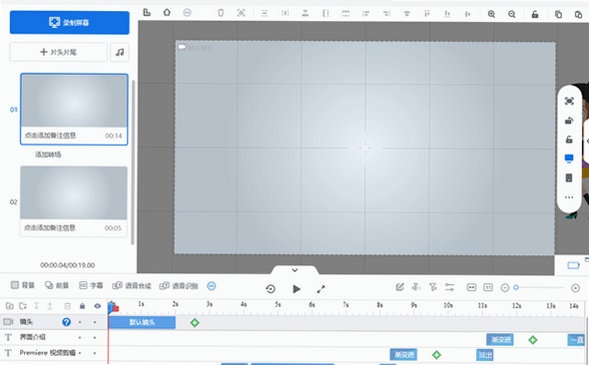Click the green keyframe diamond in the 镜头 row
The image size is (589, 365).
tap(195, 323)
